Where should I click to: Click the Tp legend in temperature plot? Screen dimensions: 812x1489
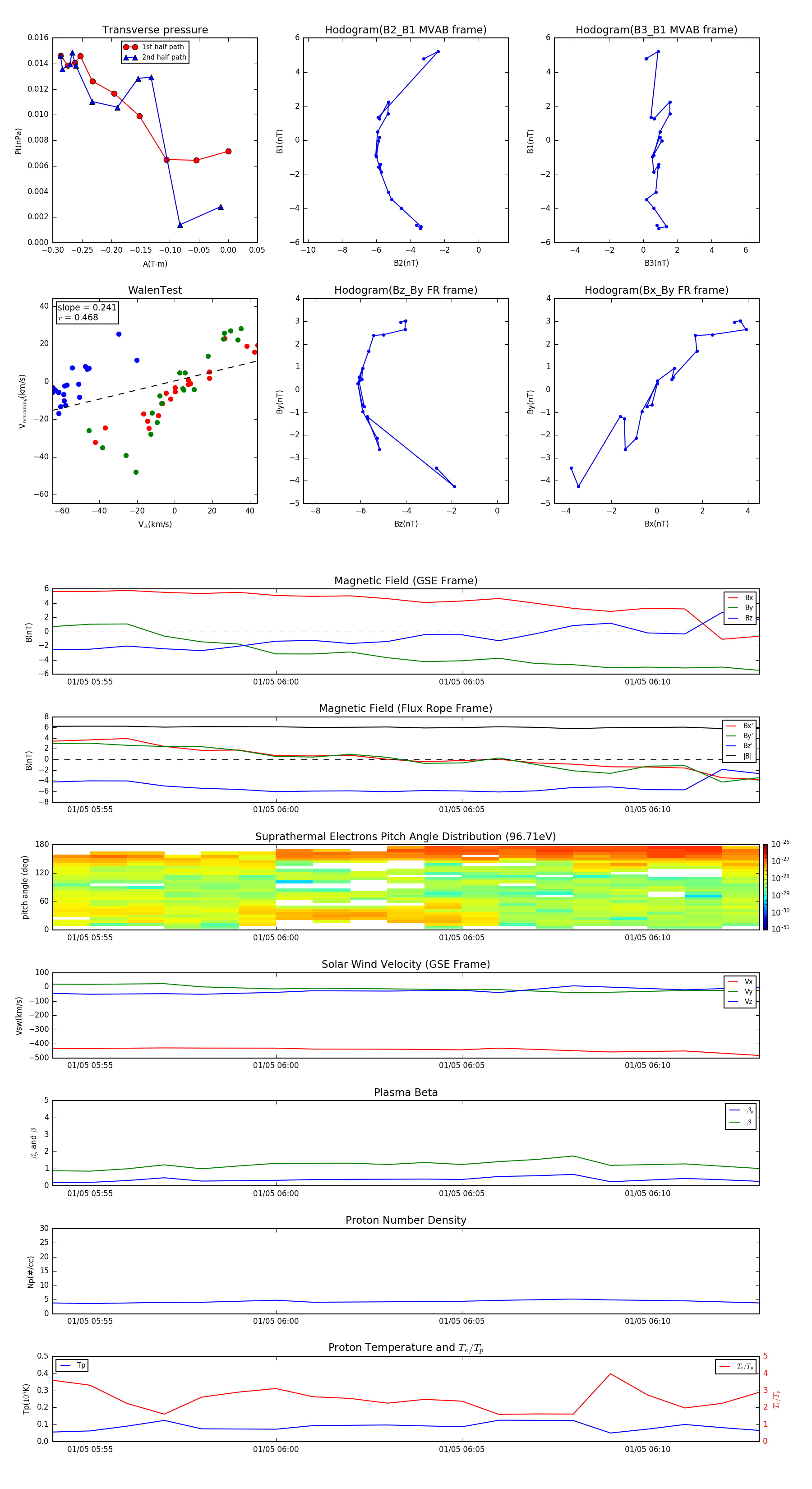pyautogui.click(x=72, y=1366)
